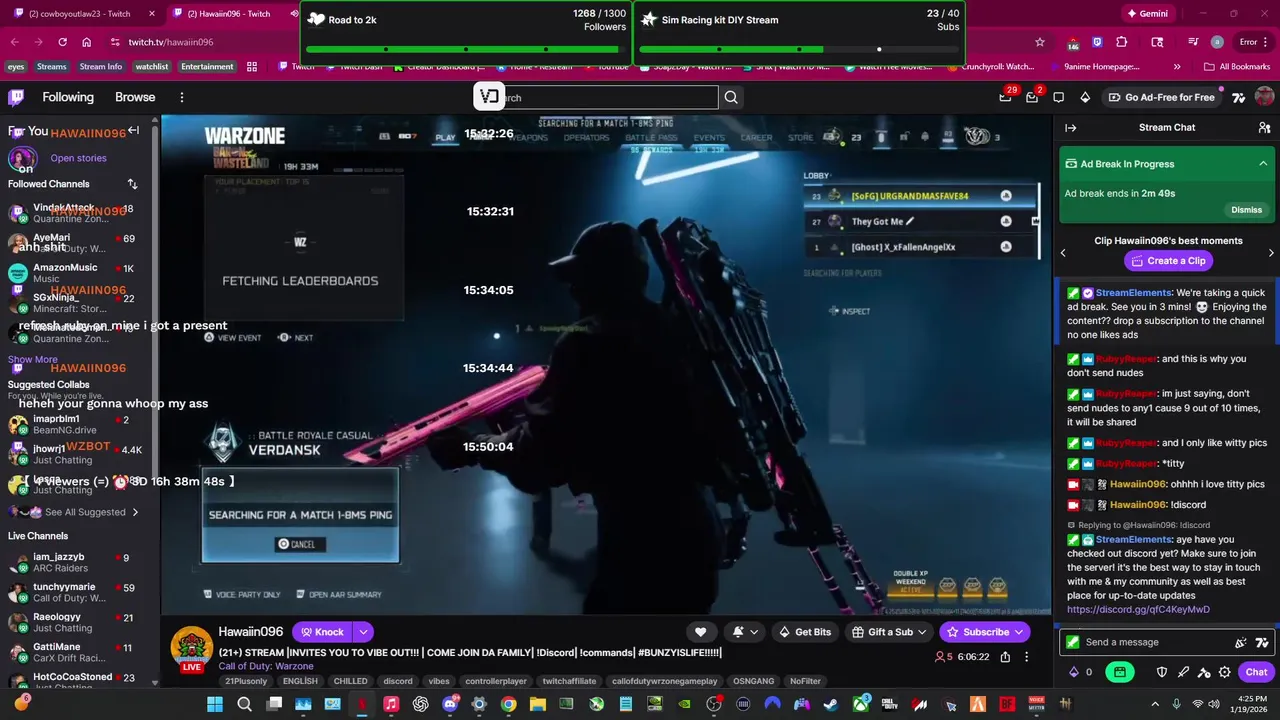Image resolution: width=1280 pixels, height=720 pixels.
Task: Open the Windows Start menu
Action: 215,705
